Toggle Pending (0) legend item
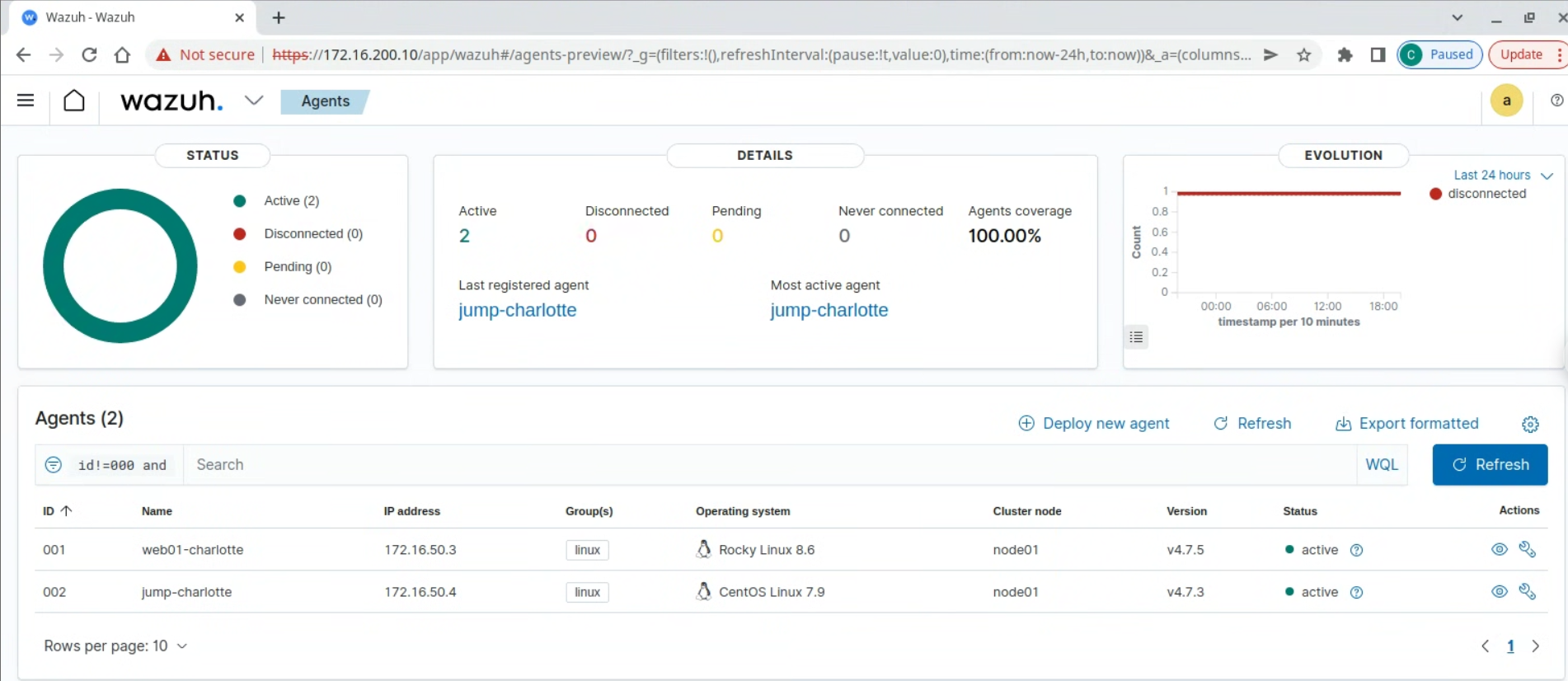 tap(282, 267)
